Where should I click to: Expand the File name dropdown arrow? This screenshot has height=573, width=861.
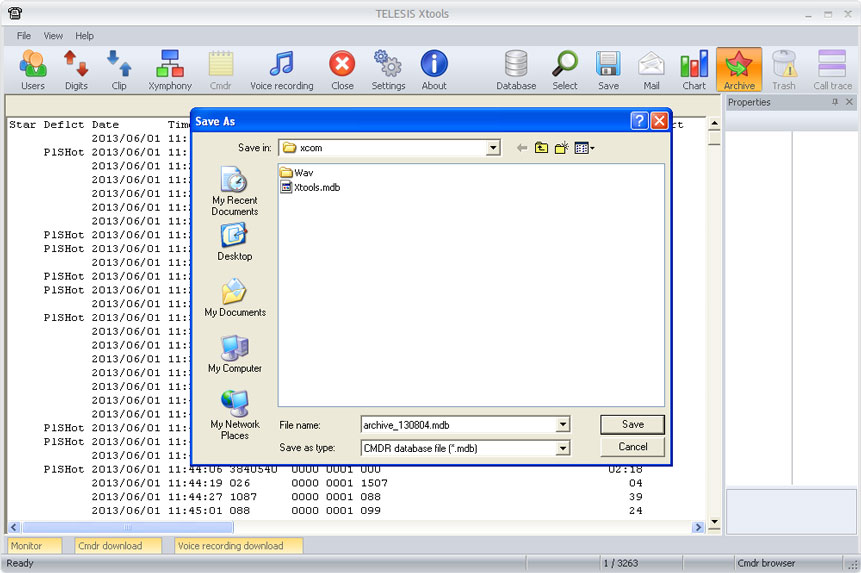point(563,425)
